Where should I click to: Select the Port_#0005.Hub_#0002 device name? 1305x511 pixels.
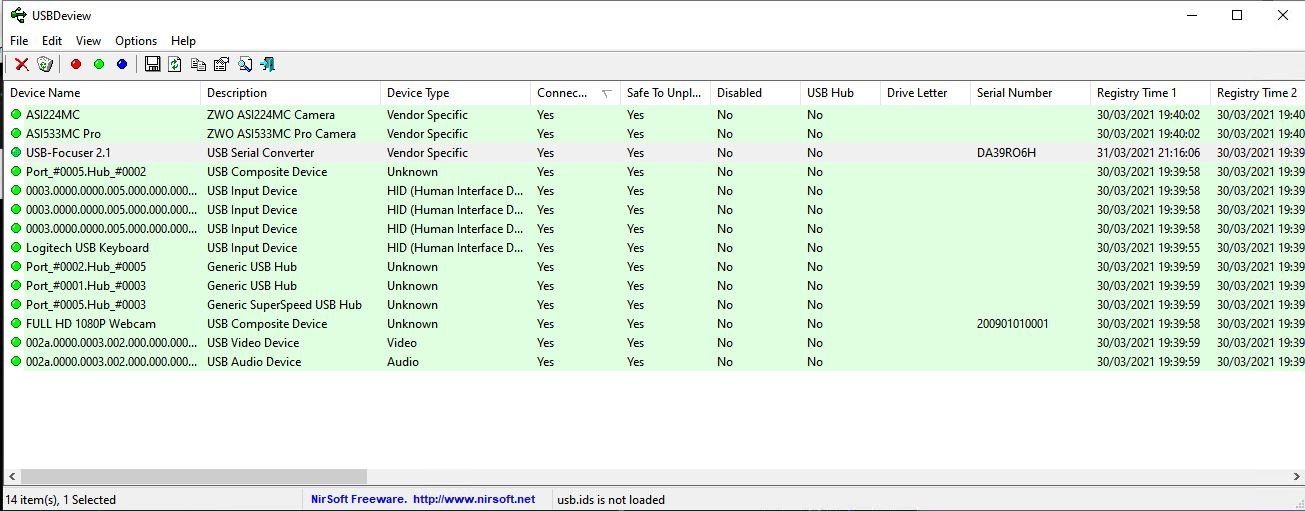click(86, 172)
